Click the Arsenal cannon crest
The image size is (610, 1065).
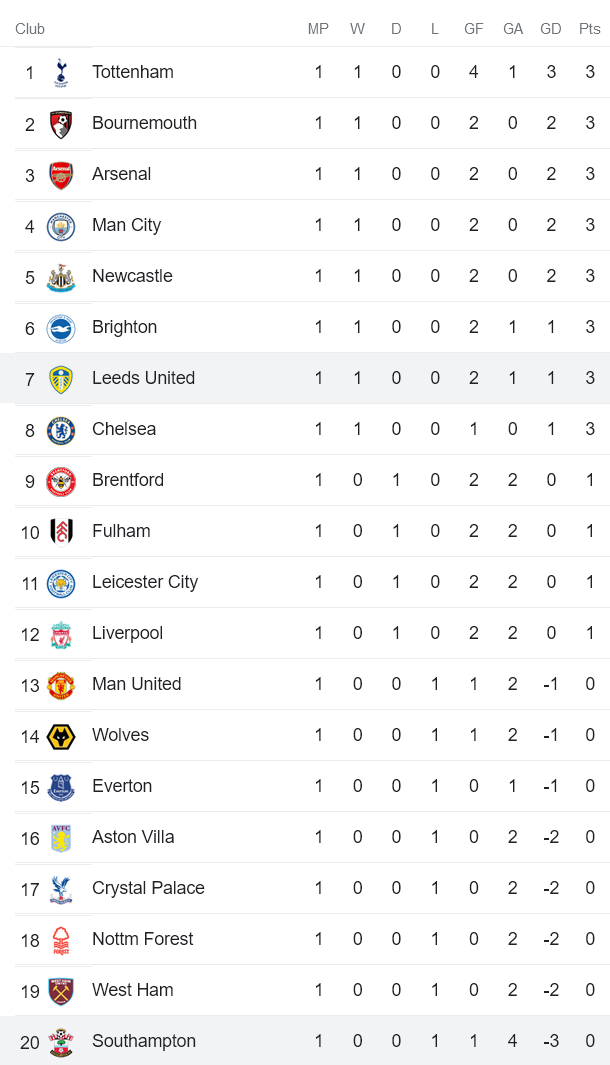61,175
